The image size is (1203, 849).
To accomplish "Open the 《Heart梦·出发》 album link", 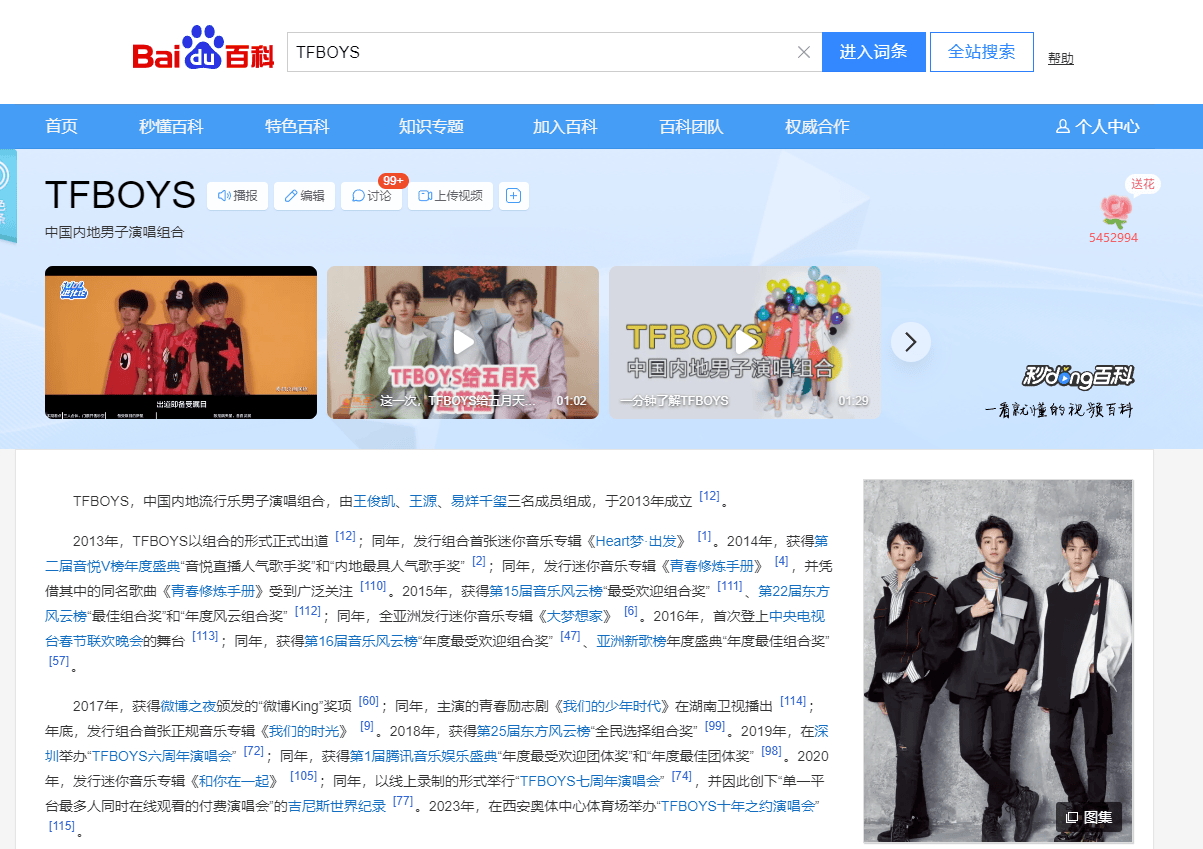I will (x=636, y=541).
